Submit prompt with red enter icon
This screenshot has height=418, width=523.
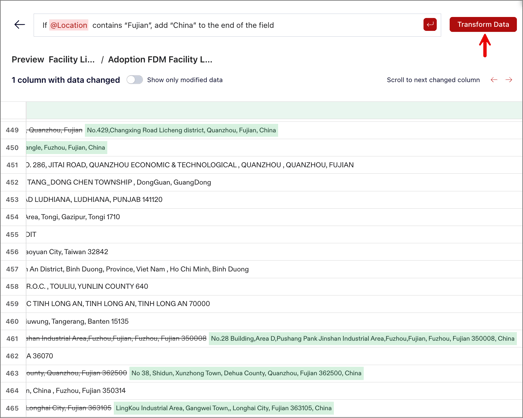pyautogui.click(x=430, y=25)
